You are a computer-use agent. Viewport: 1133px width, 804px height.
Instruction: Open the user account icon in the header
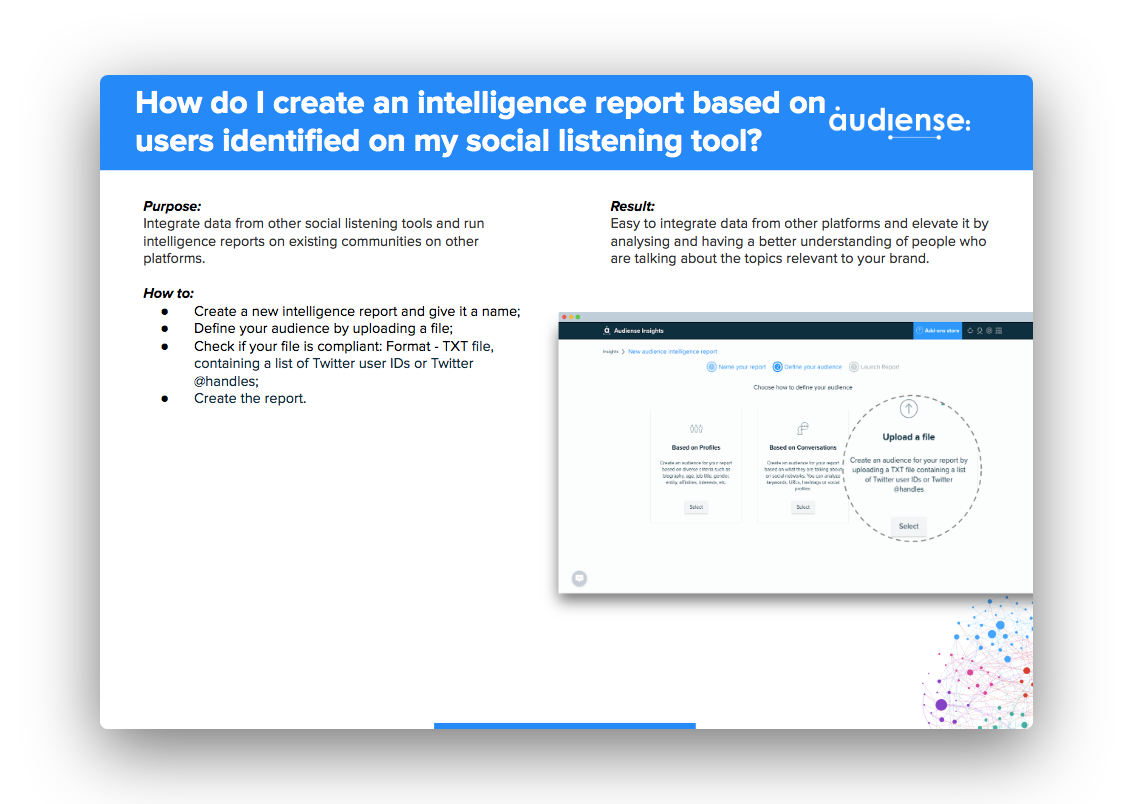click(980, 331)
